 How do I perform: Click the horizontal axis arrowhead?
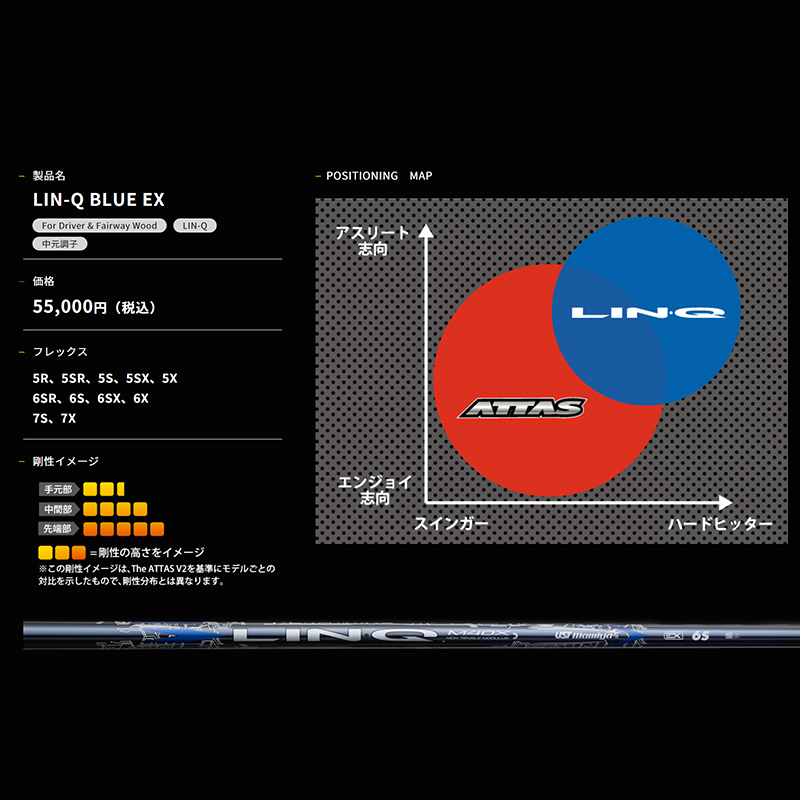(x=726, y=503)
